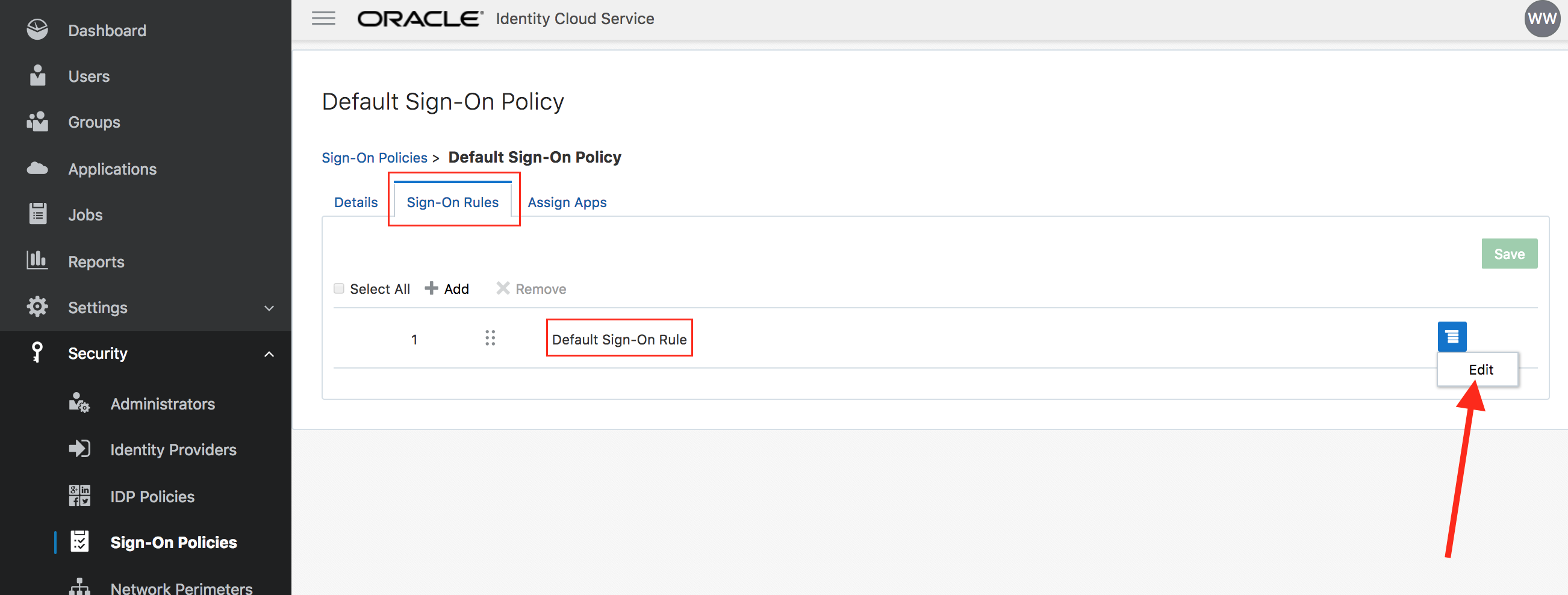1568x595 pixels.
Task: Open IDP Policies under Security
Action: point(153,496)
